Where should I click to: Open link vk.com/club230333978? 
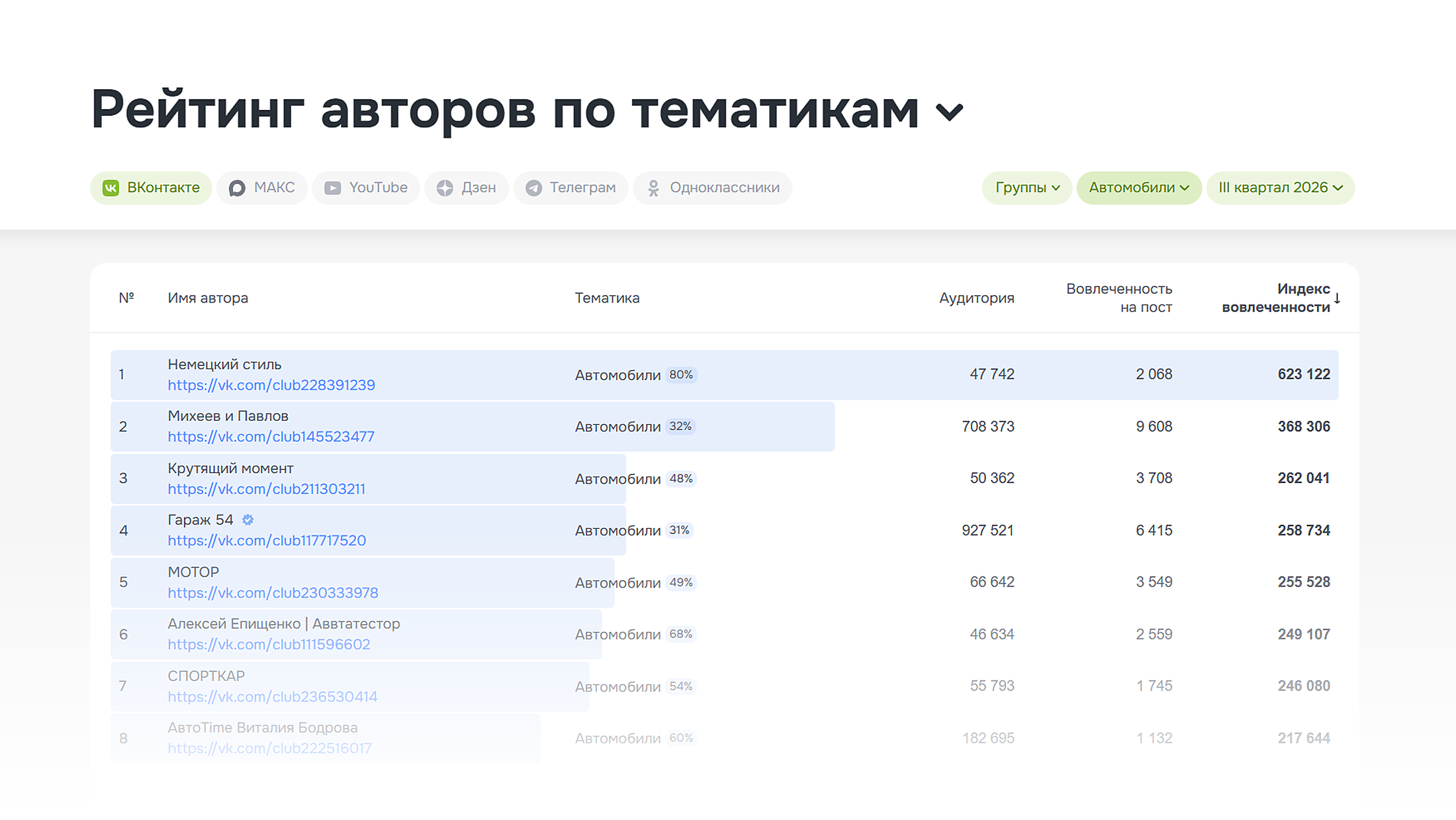pyautogui.click(x=273, y=593)
